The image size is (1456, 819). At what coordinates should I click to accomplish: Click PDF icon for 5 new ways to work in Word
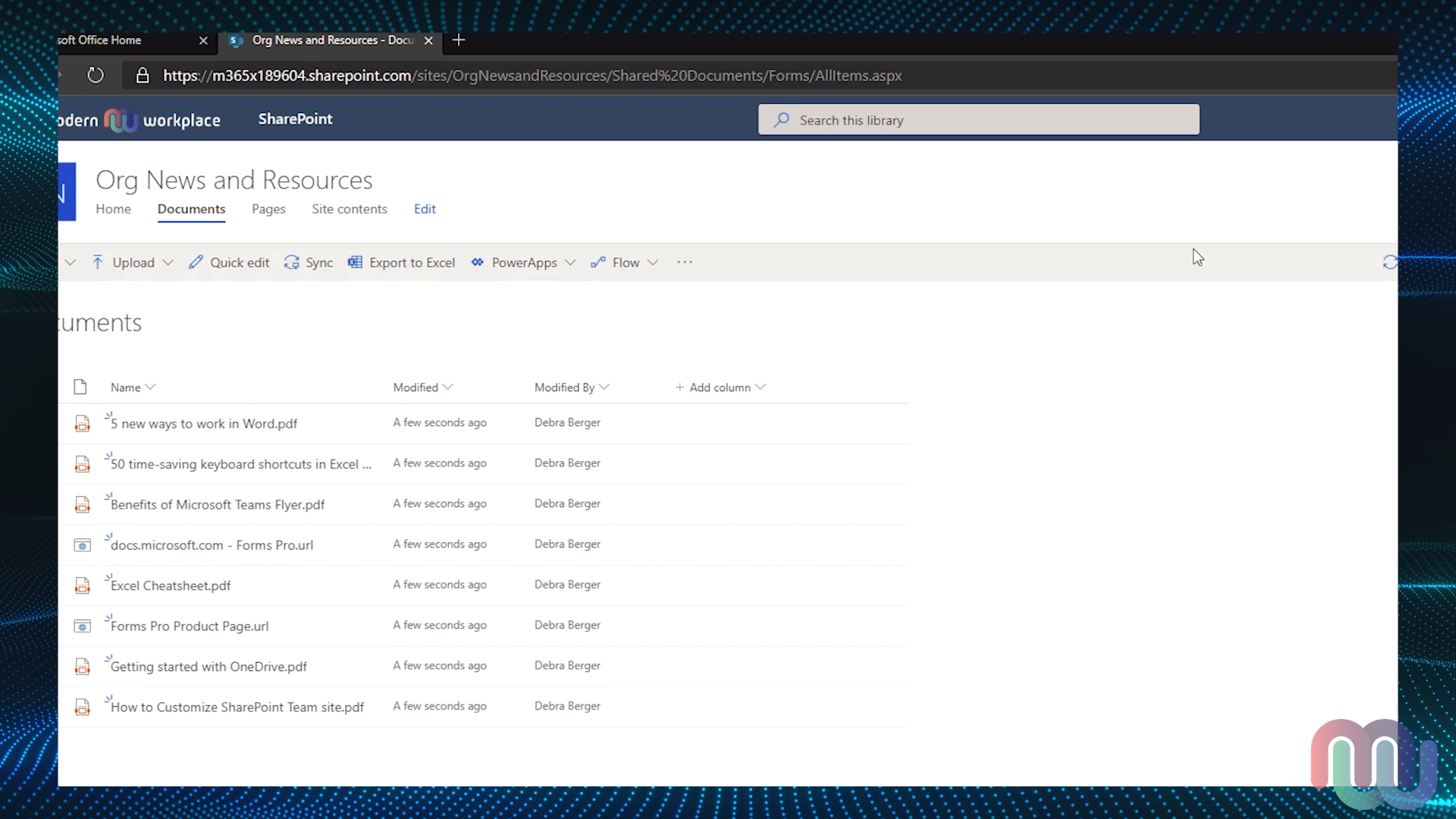coord(82,424)
